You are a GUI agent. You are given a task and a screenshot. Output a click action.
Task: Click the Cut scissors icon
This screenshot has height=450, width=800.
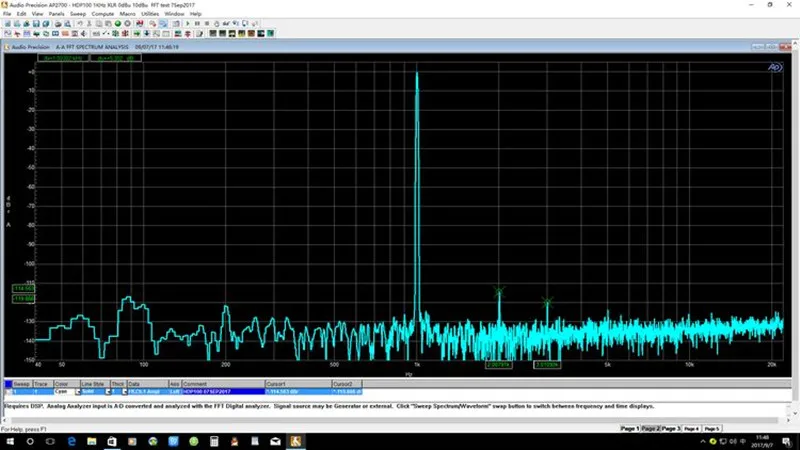89,23
